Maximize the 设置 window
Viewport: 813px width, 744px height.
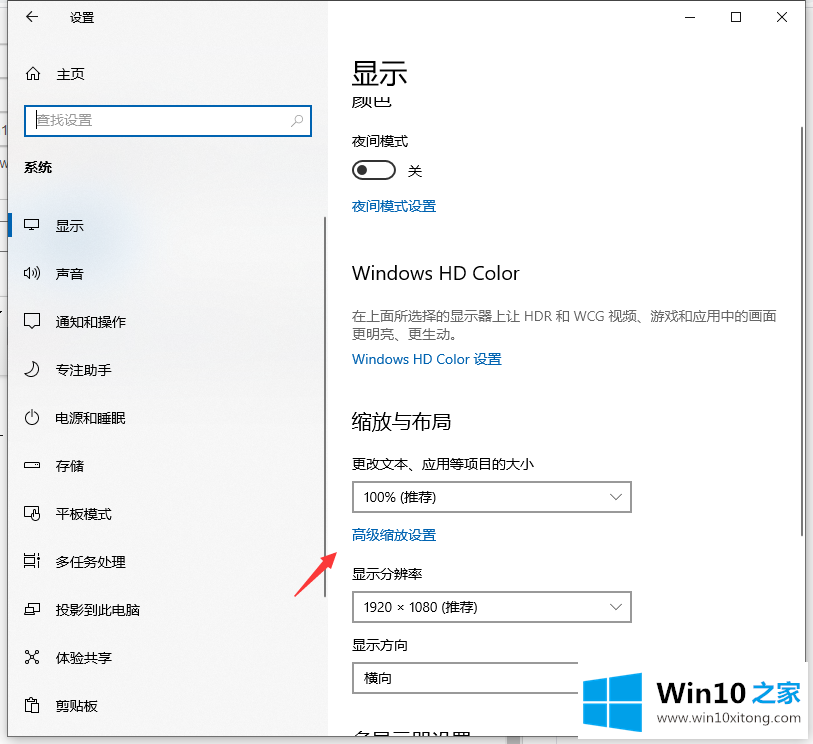736,17
